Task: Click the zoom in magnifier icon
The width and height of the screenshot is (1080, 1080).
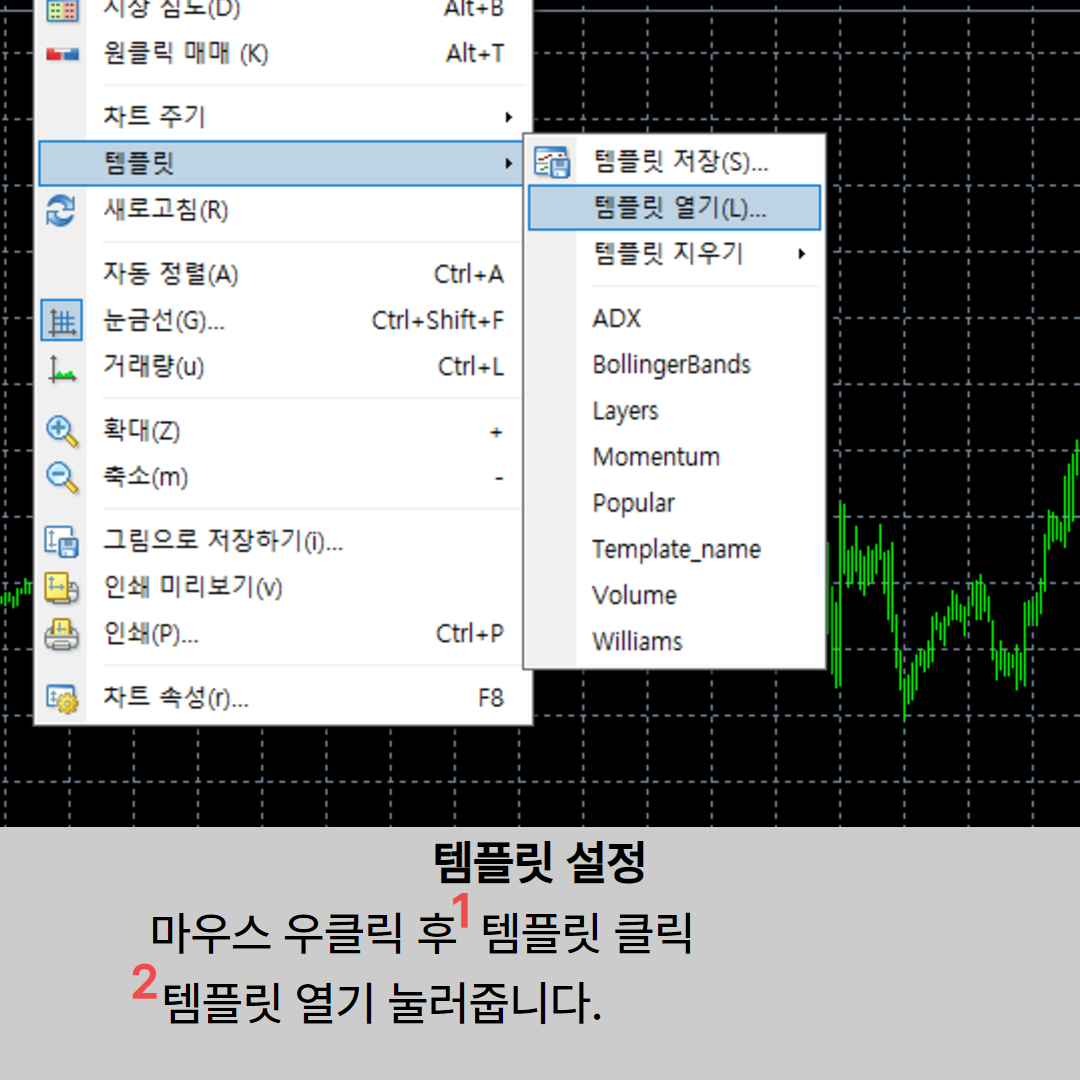Action: (62, 432)
